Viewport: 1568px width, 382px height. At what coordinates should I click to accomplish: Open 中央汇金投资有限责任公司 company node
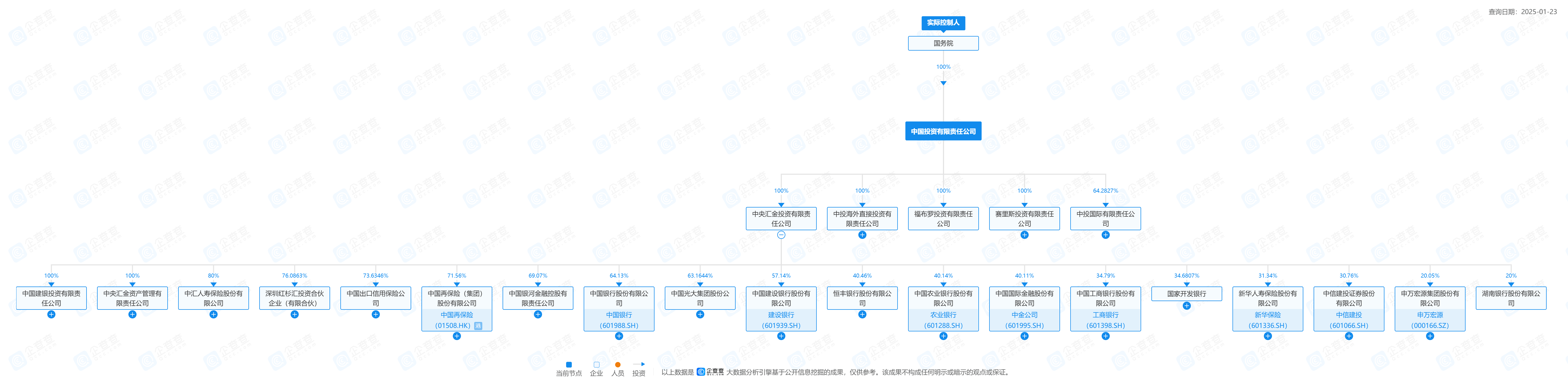(x=781, y=219)
